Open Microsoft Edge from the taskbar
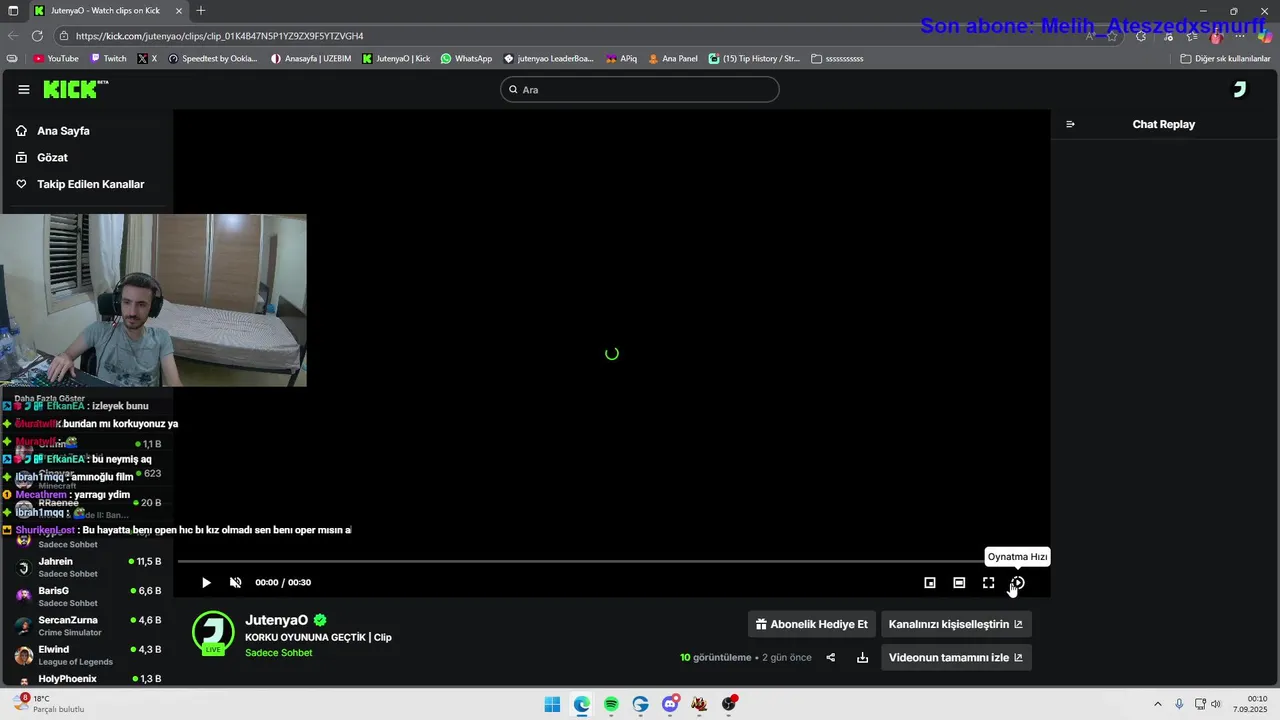The width and height of the screenshot is (1280, 720). pos(582,704)
